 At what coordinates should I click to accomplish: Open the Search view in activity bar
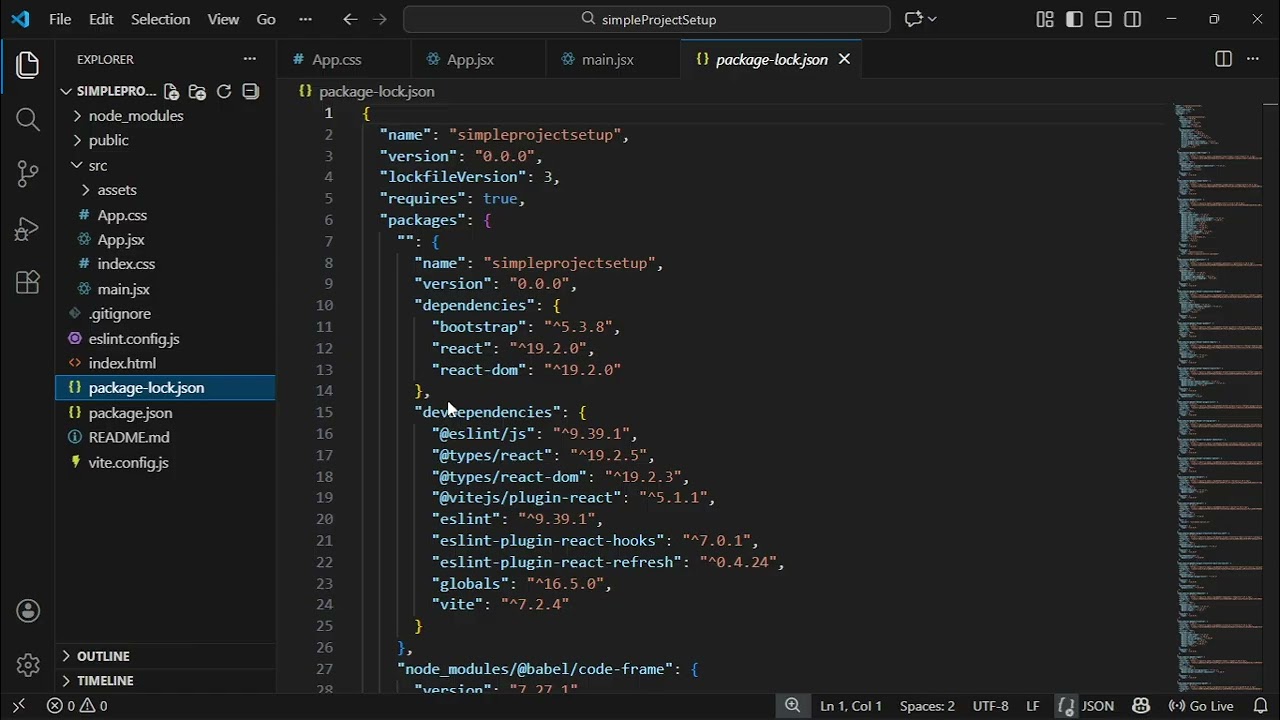tap(28, 120)
